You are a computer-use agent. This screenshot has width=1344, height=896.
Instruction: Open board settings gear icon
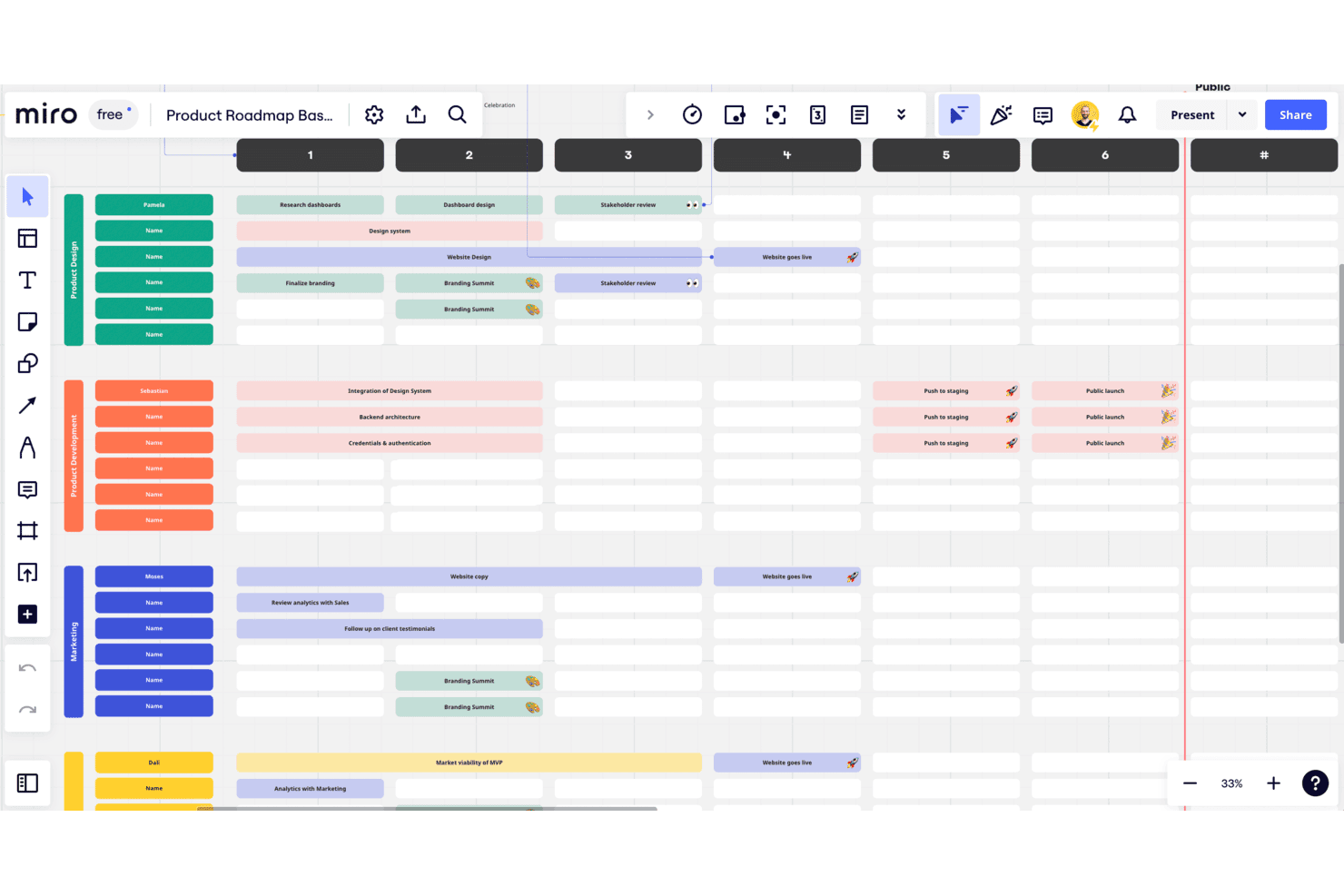[374, 115]
